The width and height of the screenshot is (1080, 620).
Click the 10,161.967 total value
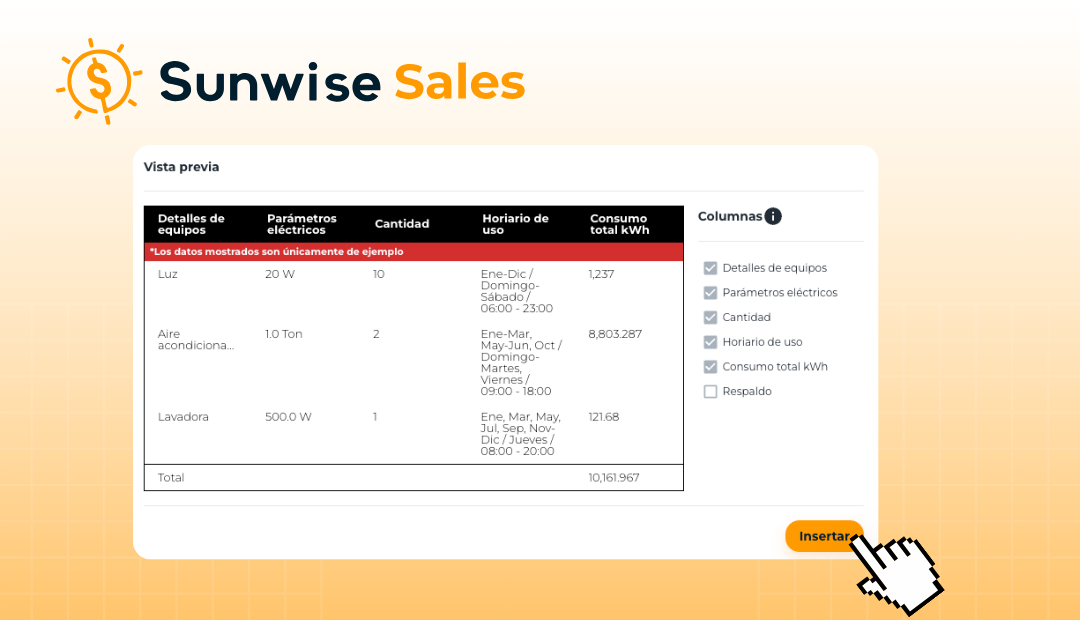[614, 477]
